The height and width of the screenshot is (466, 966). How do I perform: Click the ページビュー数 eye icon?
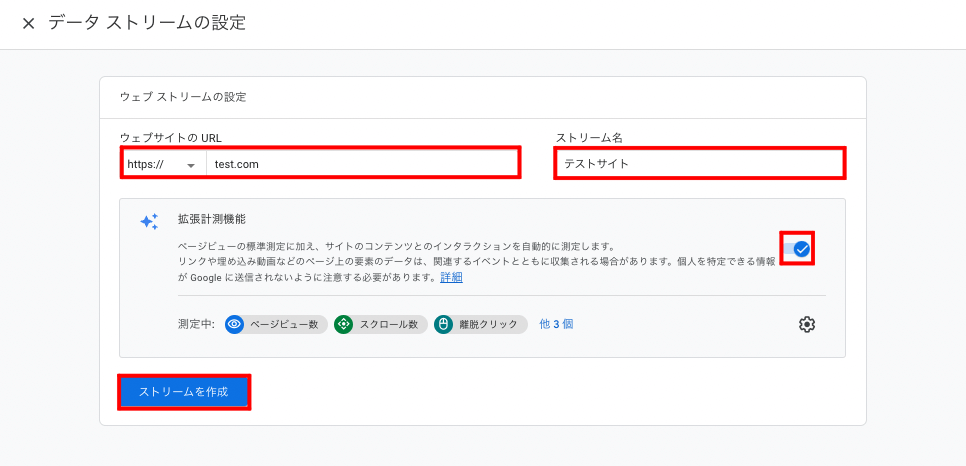click(x=234, y=324)
